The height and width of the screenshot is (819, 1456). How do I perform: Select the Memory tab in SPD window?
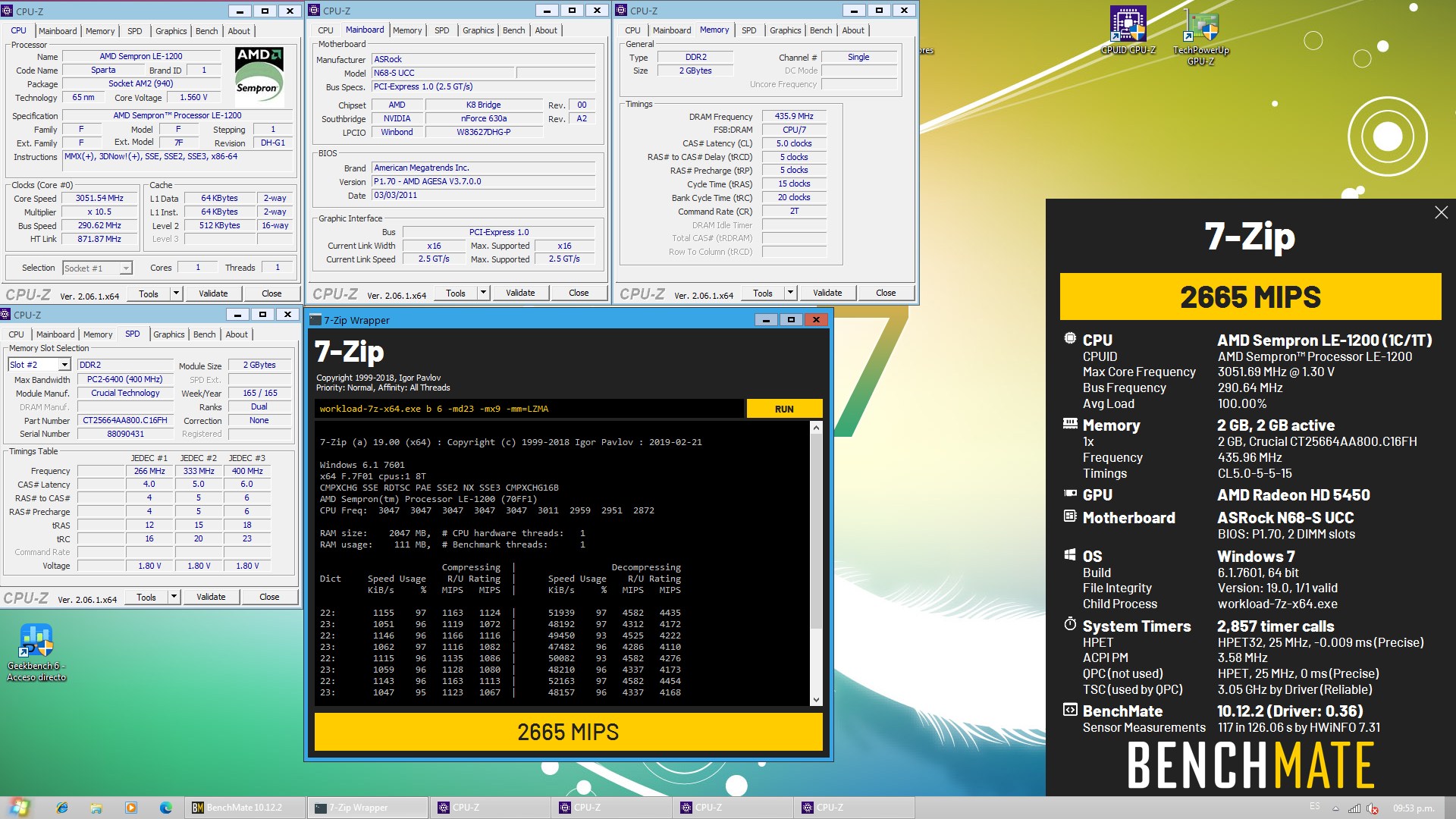coord(98,334)
